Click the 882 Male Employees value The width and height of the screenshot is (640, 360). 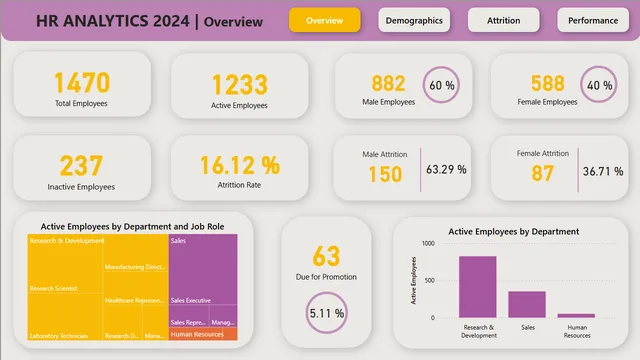pos(388,83)
